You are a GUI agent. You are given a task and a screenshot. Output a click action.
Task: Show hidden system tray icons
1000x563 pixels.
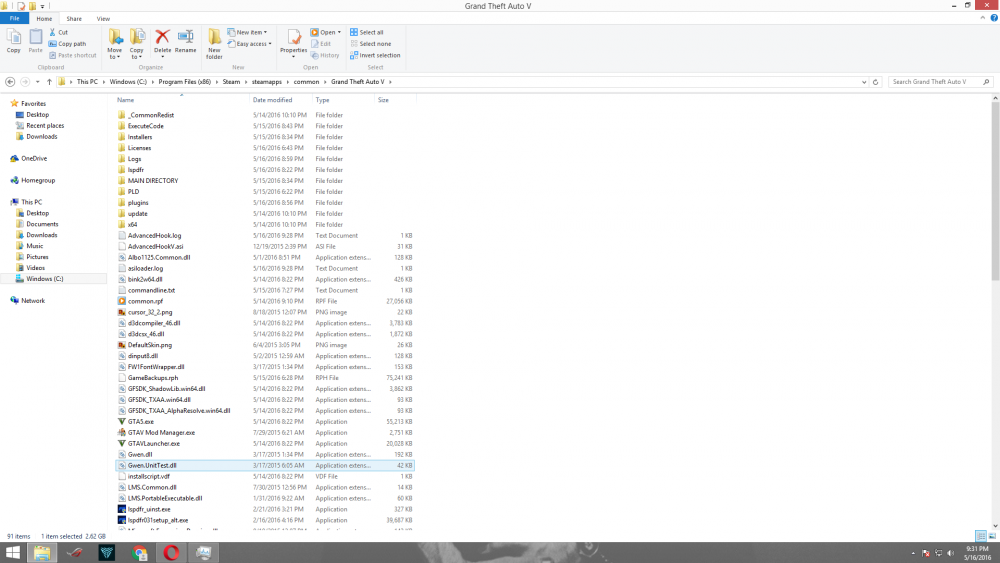pos(913,553)
